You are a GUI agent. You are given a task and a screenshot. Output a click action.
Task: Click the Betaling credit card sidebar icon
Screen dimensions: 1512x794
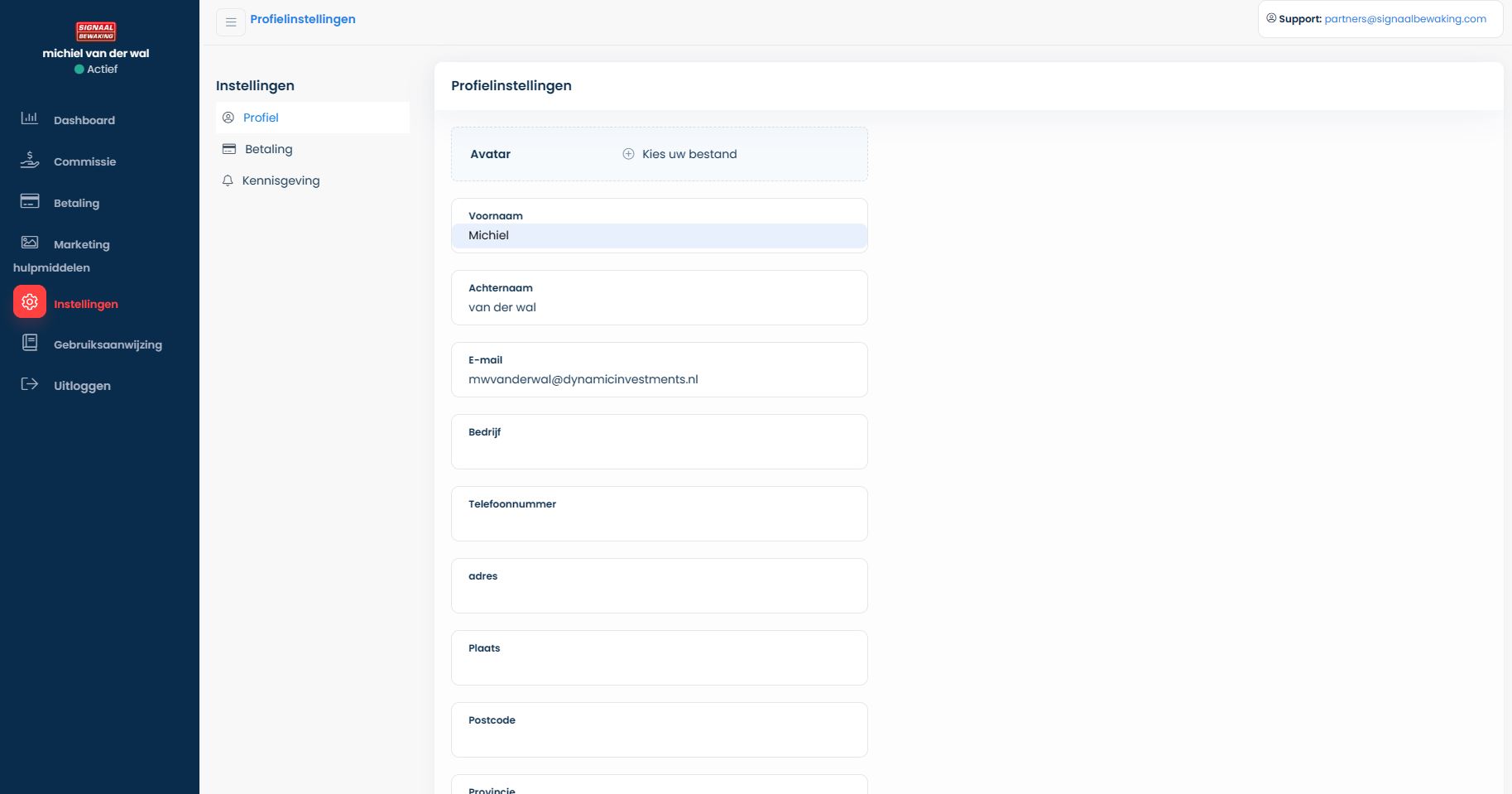tap(30, 201)
